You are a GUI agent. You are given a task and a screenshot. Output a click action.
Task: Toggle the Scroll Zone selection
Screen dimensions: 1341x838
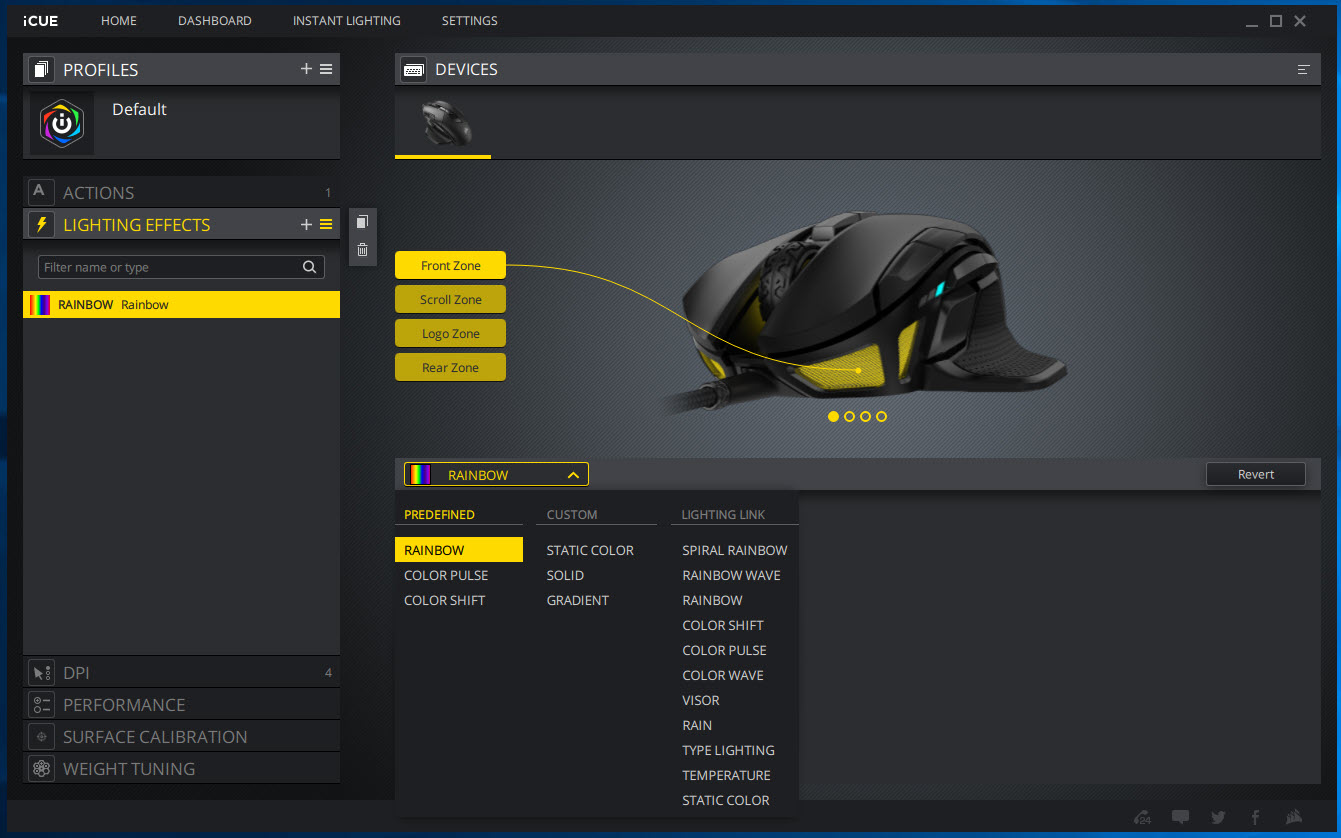[450, 299]
